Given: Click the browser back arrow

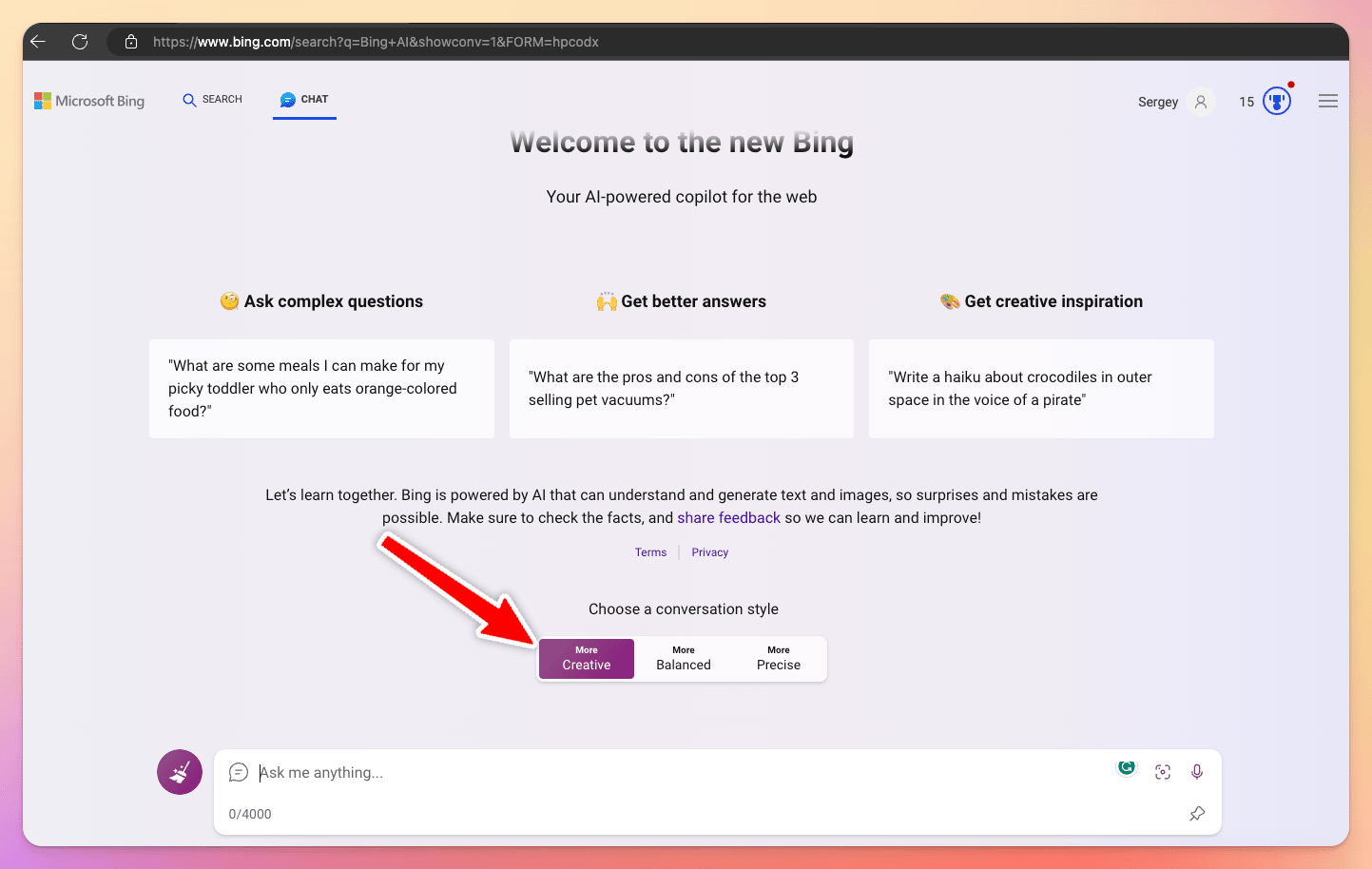Looking at the screenshot, I should [x=38, y=42].
